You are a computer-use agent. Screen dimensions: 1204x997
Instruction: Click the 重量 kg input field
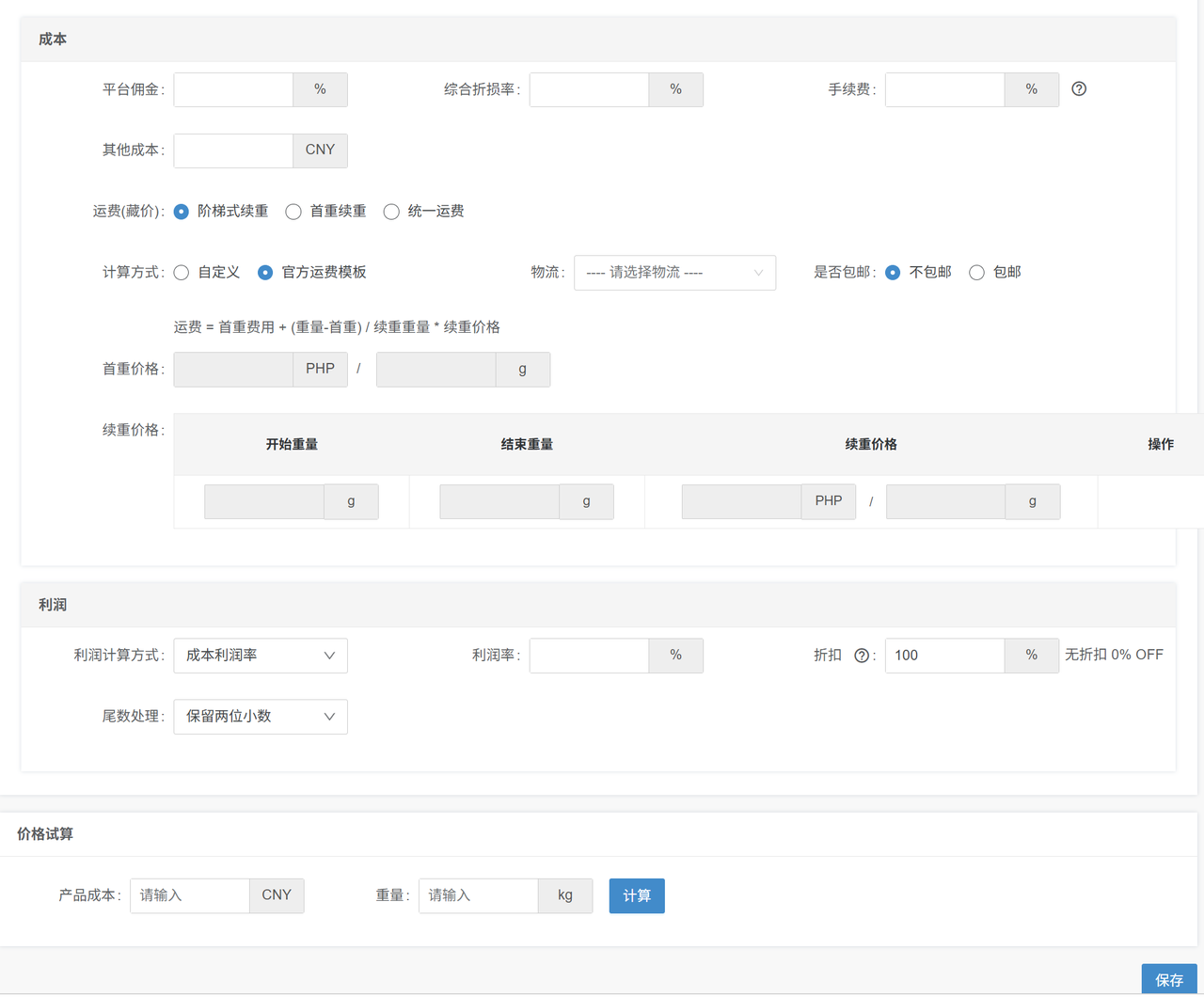point(479,895)
